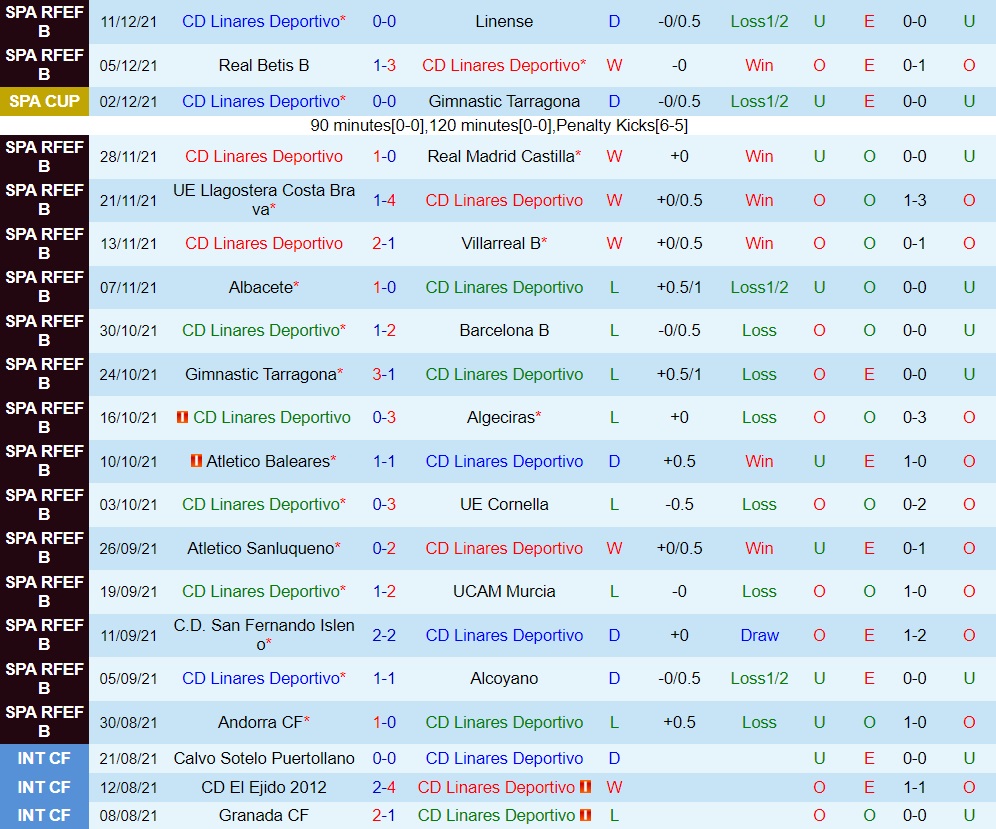996x829 pixels.
Task: Open the UCAM Murcia team link
Action: pos(504,591)
